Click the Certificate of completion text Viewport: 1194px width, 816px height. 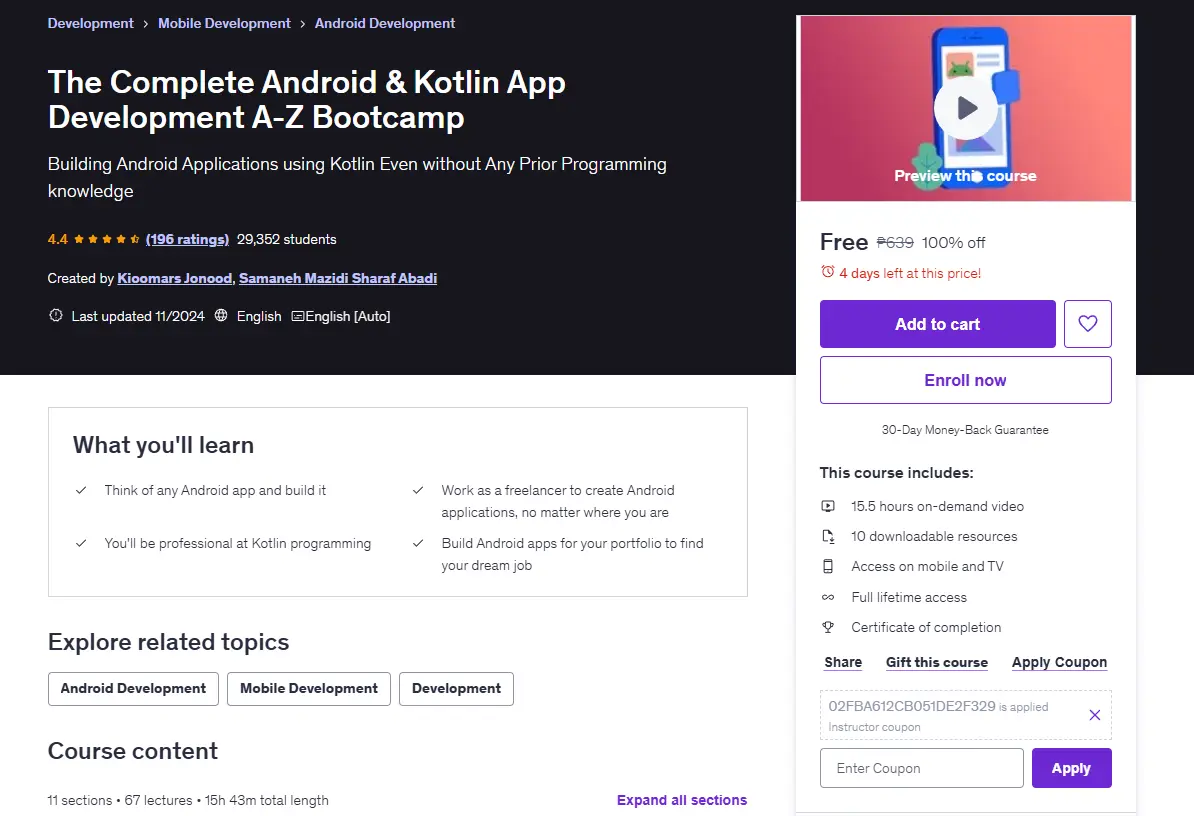[926, 627]
